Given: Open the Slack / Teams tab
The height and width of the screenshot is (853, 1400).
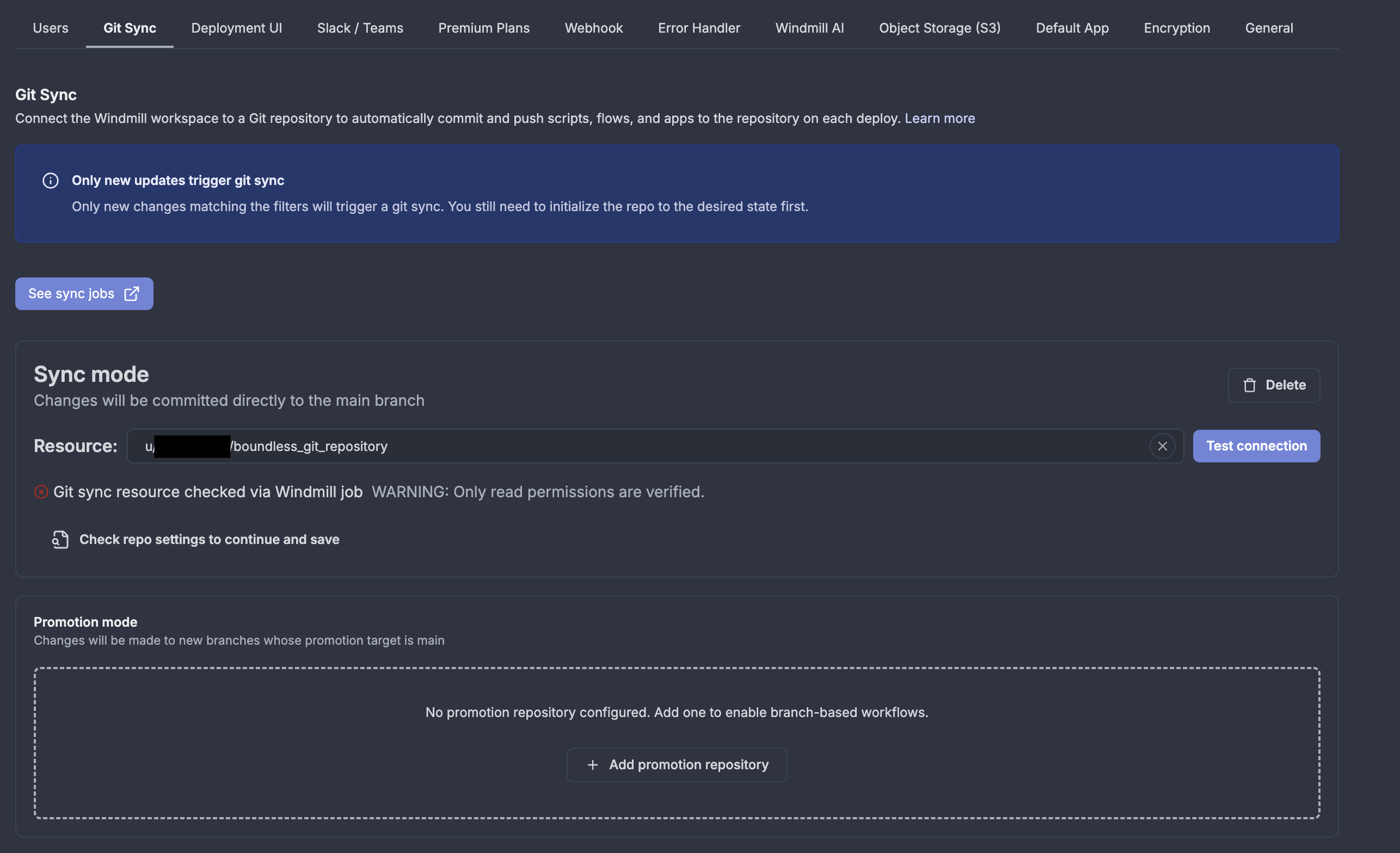Looking at the screenshot, I should coord(360,28).
